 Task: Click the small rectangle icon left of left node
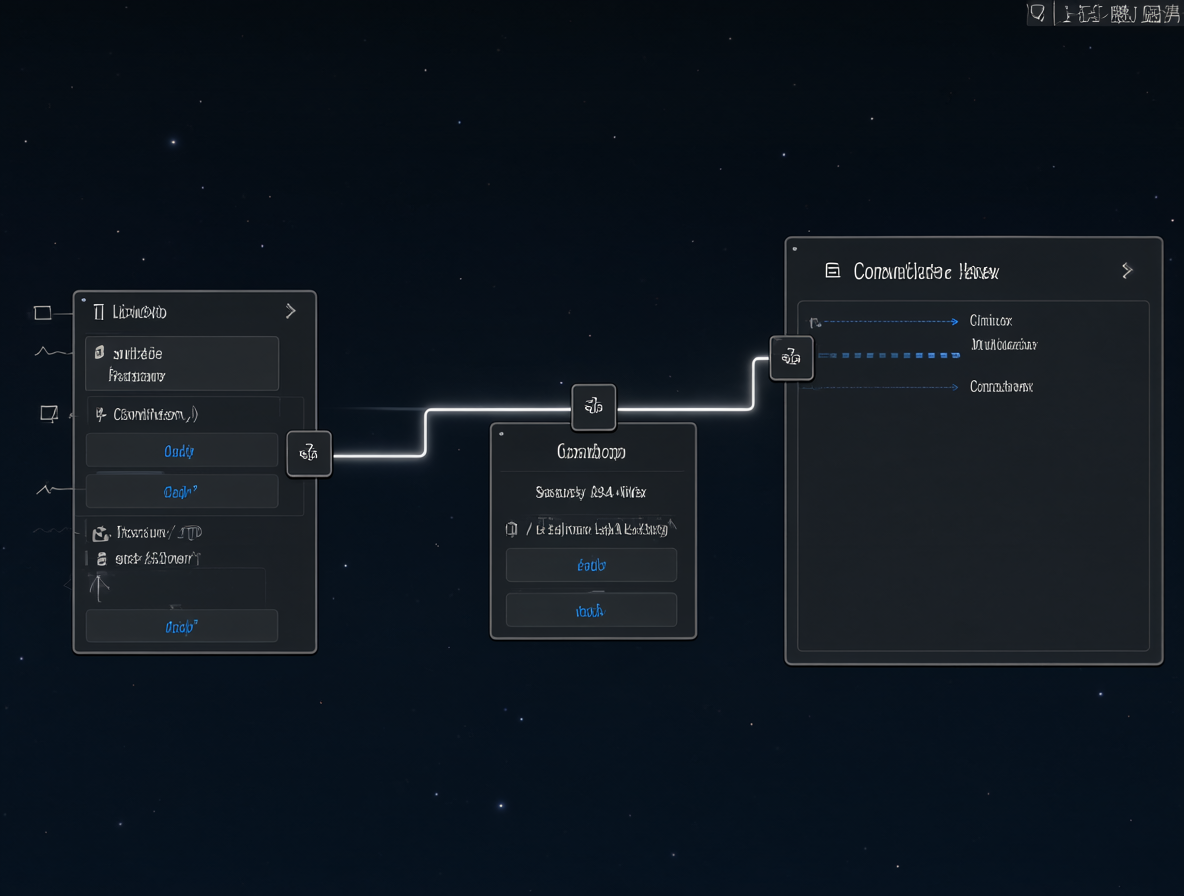[x=43, y=313]
